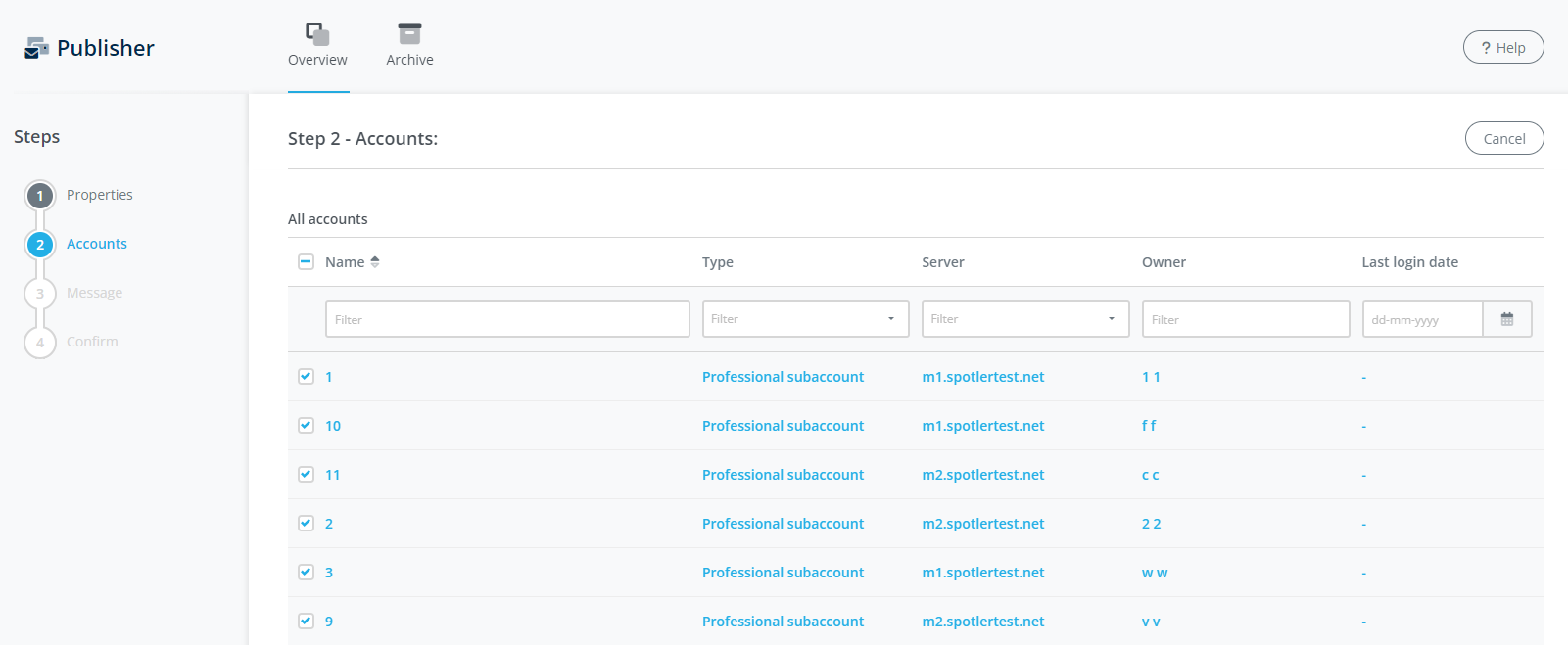Click the Help button
Viewport: 1568px width, 645px height.
[x=1503, y=47]
